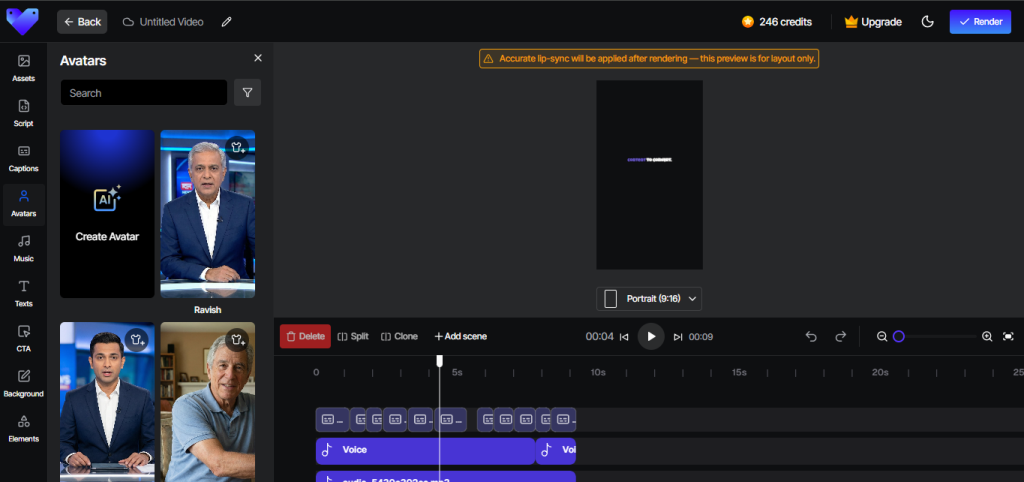Click the lip-sync warning banner
The image size is (1024, 482).
[648, 59]
